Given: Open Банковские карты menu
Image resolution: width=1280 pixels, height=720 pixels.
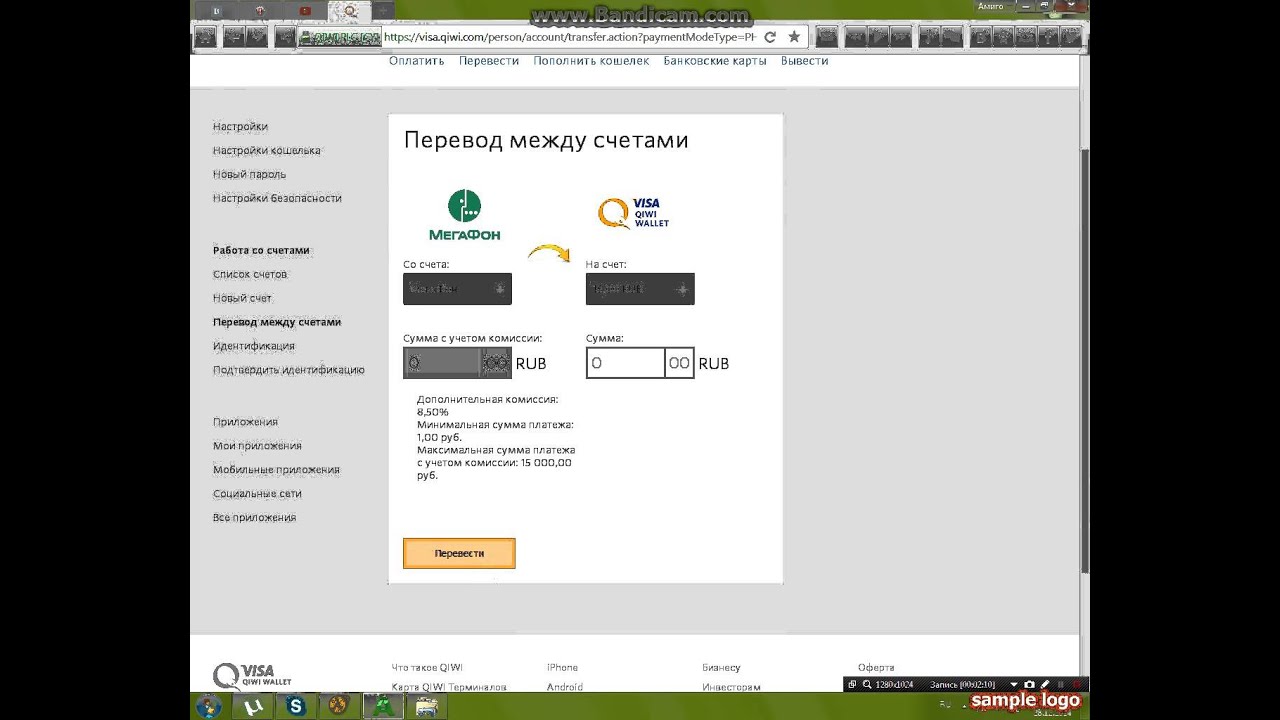Looking at the screenshot, I should 715,61.
